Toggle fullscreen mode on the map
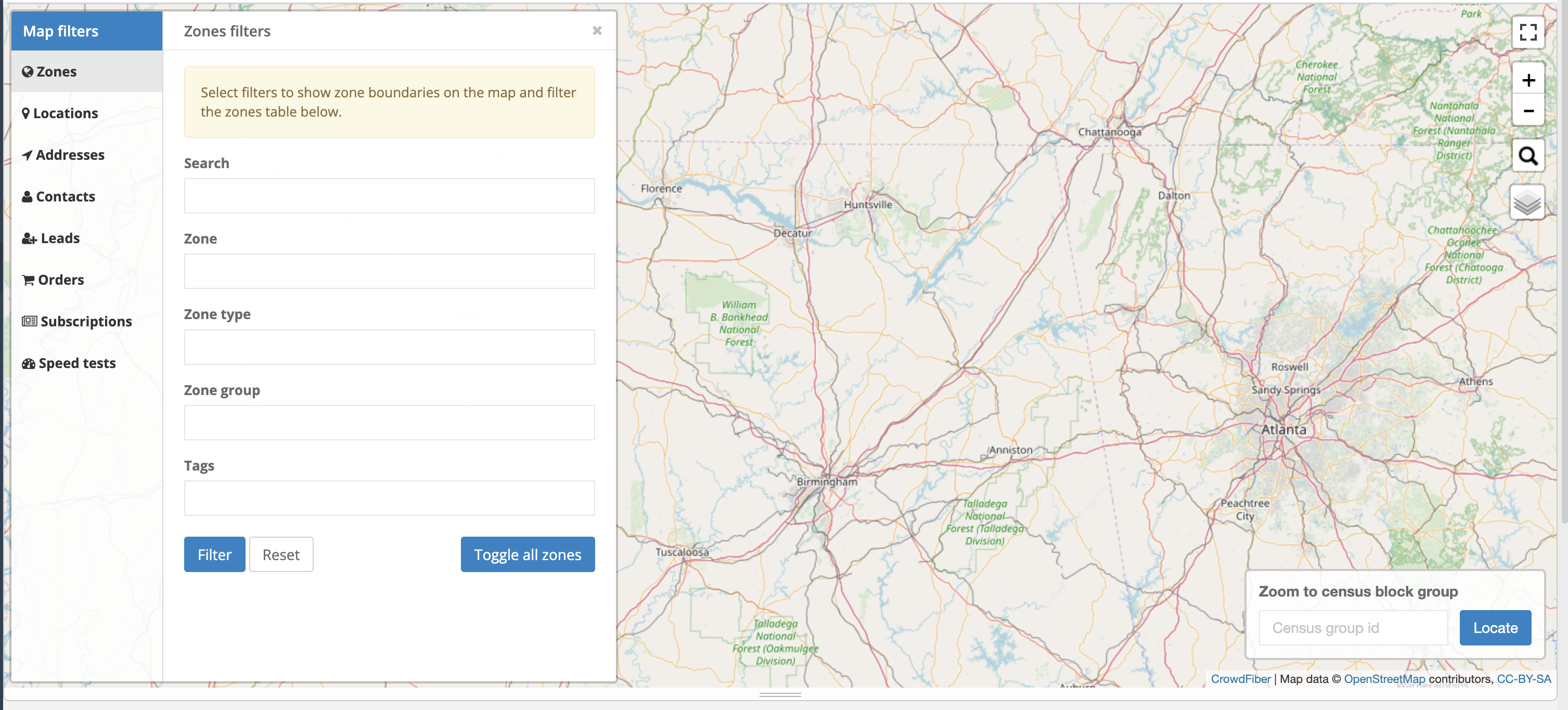The height and width of the screenshot is (710, 1568). coord(1528,33)
